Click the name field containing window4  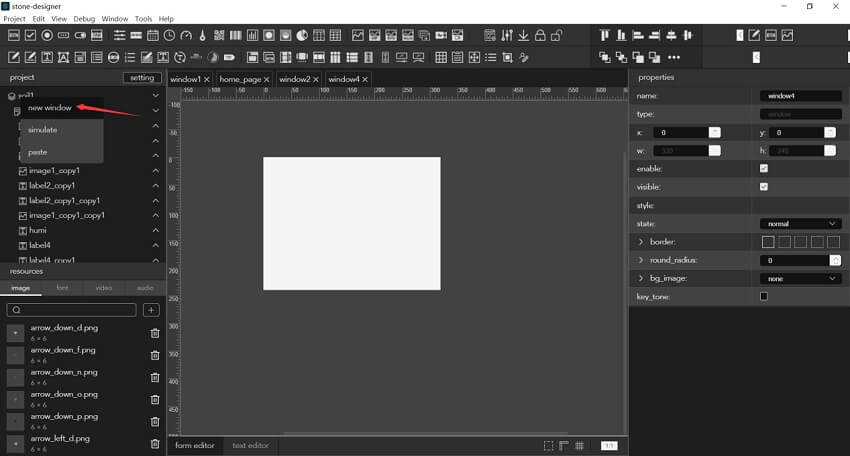[801, 95]
